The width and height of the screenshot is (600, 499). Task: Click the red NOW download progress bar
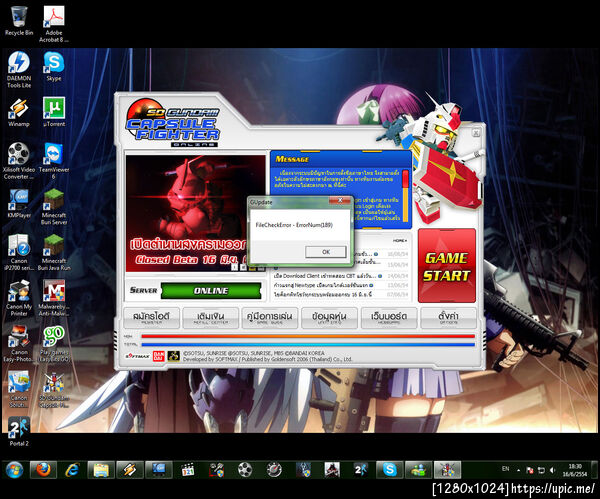(x=308, y=336)
